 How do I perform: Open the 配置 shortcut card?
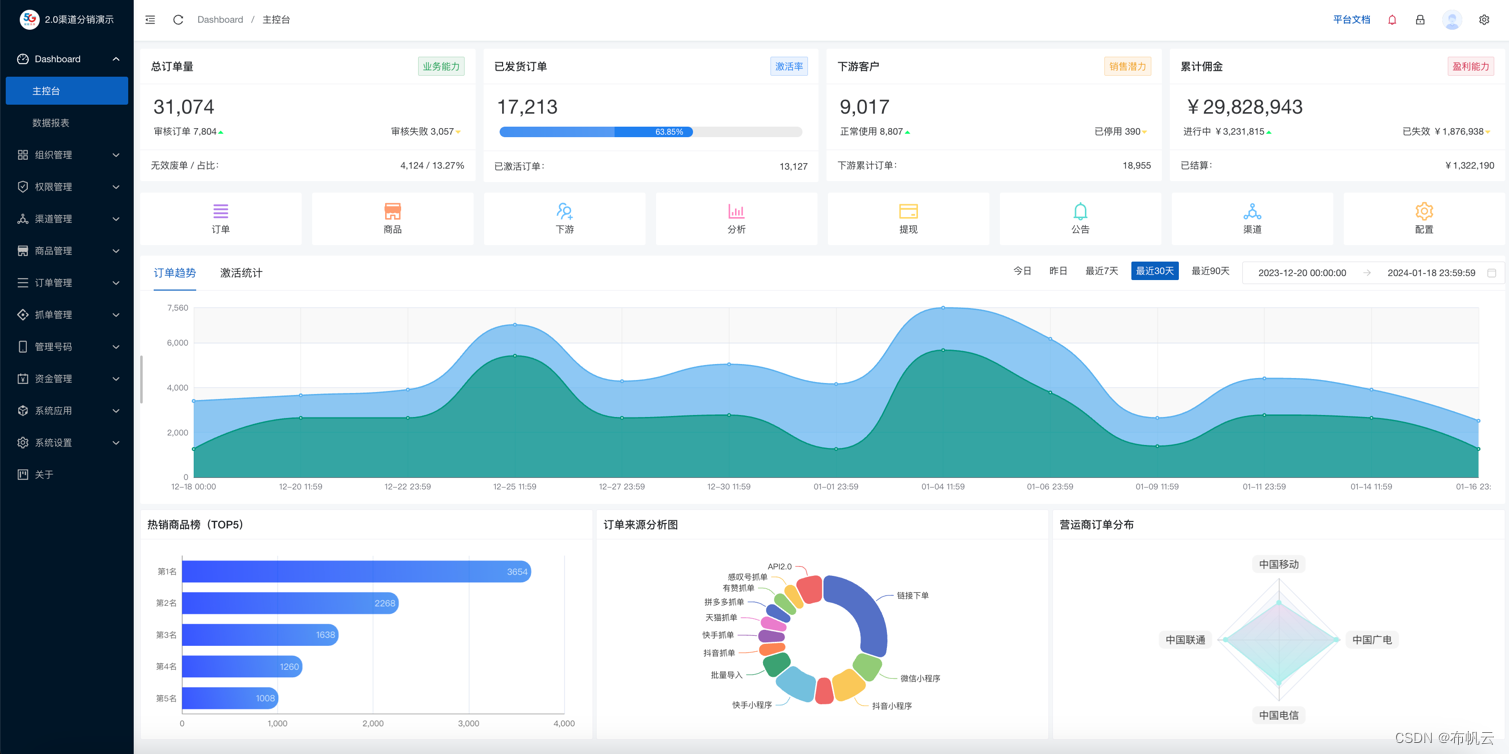coord(1424,218)
